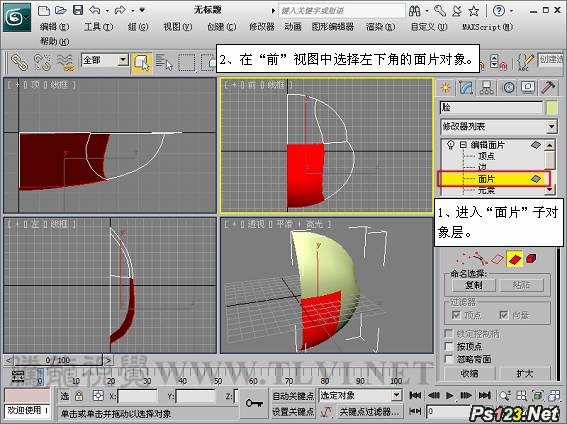
Task: Toggle 向量 filter checkbox
Action: point(503,315)
